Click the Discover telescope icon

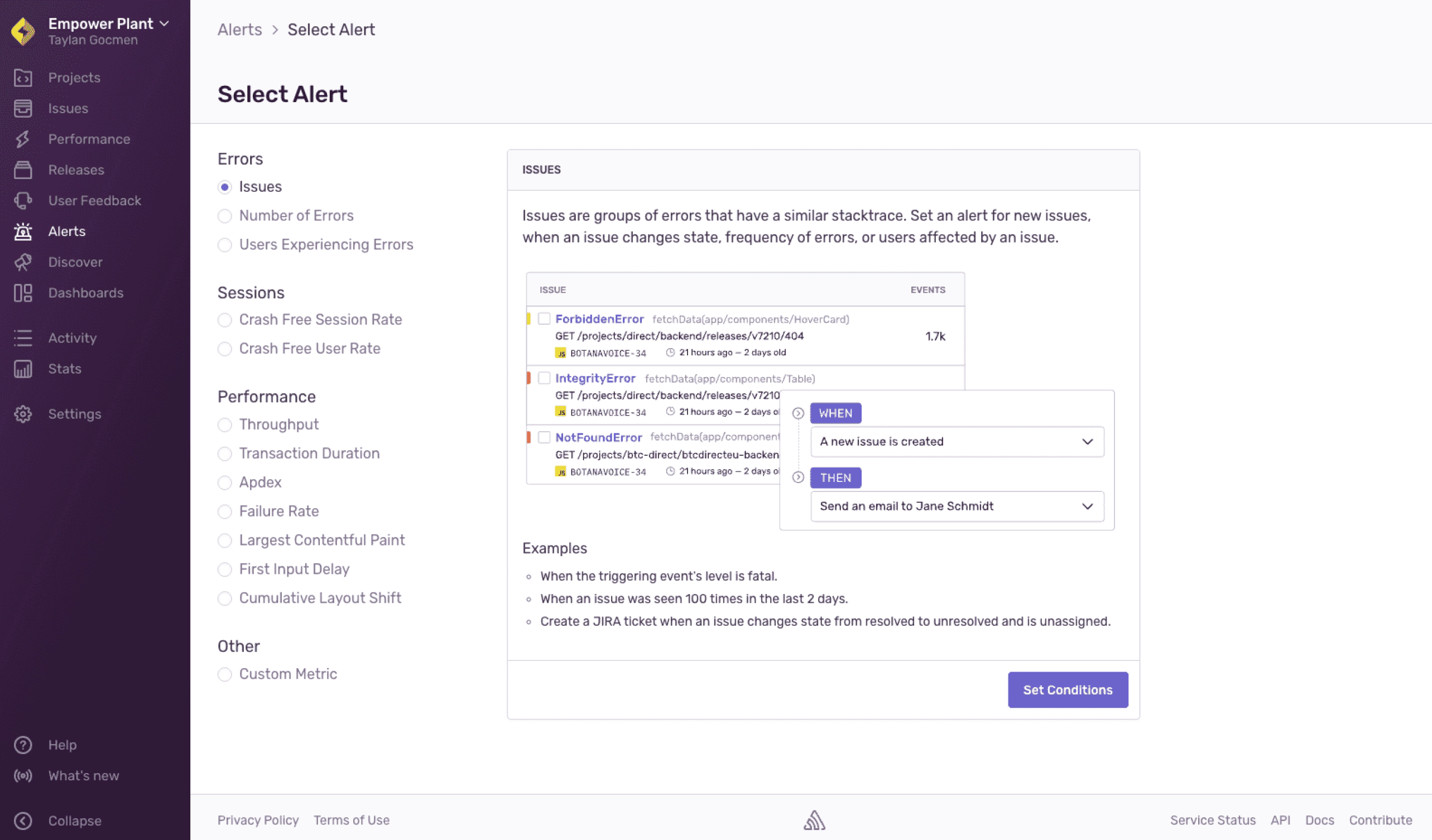pyautogui.click(x=23, y=262)
